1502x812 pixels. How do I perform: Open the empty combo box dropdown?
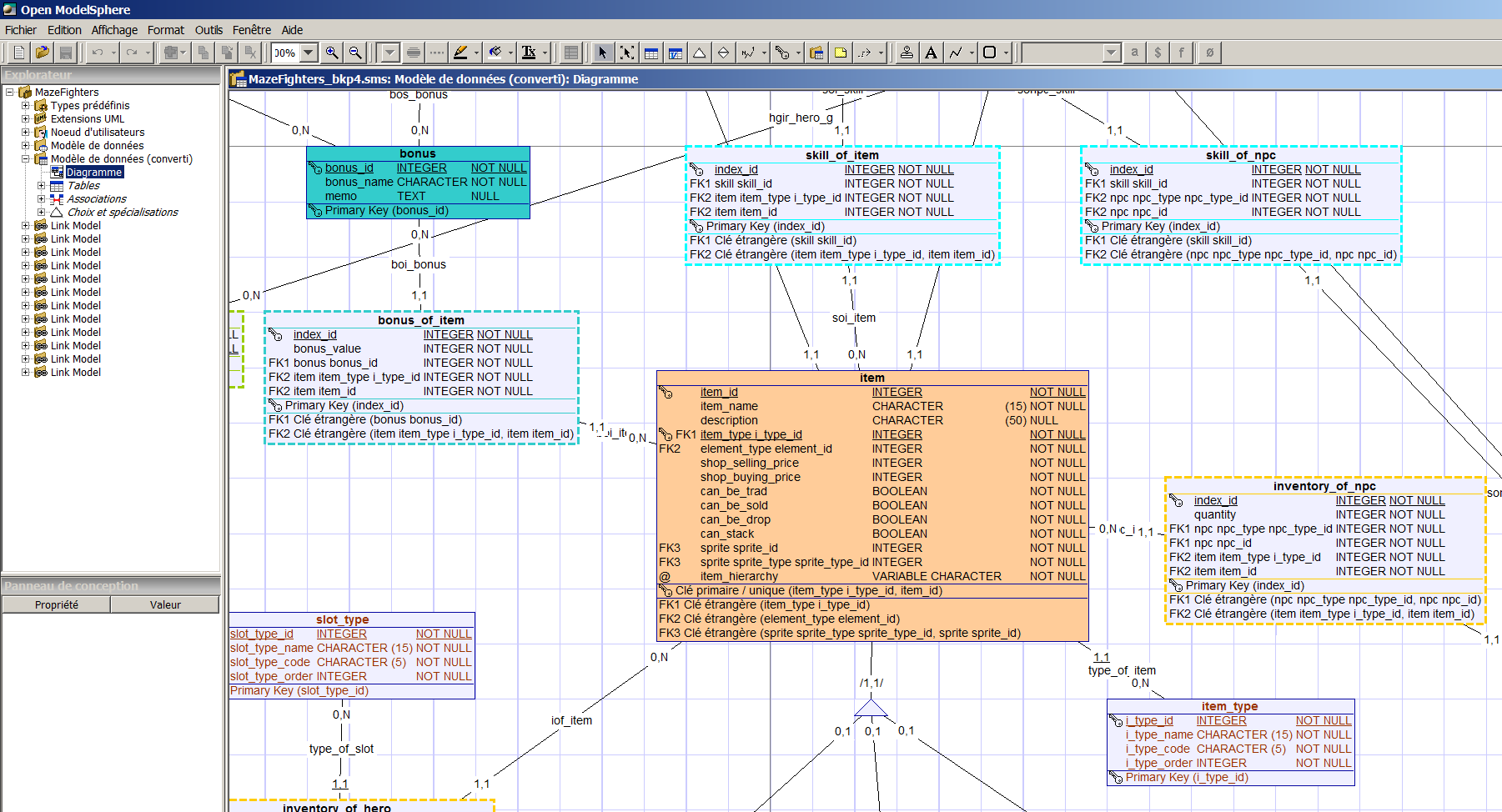1111,53
